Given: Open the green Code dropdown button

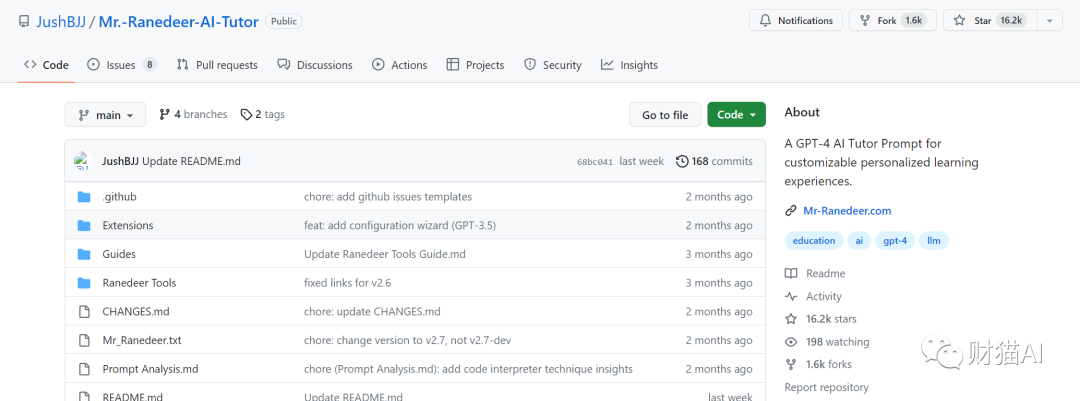Looking at the screenshot, I should click(x=736, y=115).
